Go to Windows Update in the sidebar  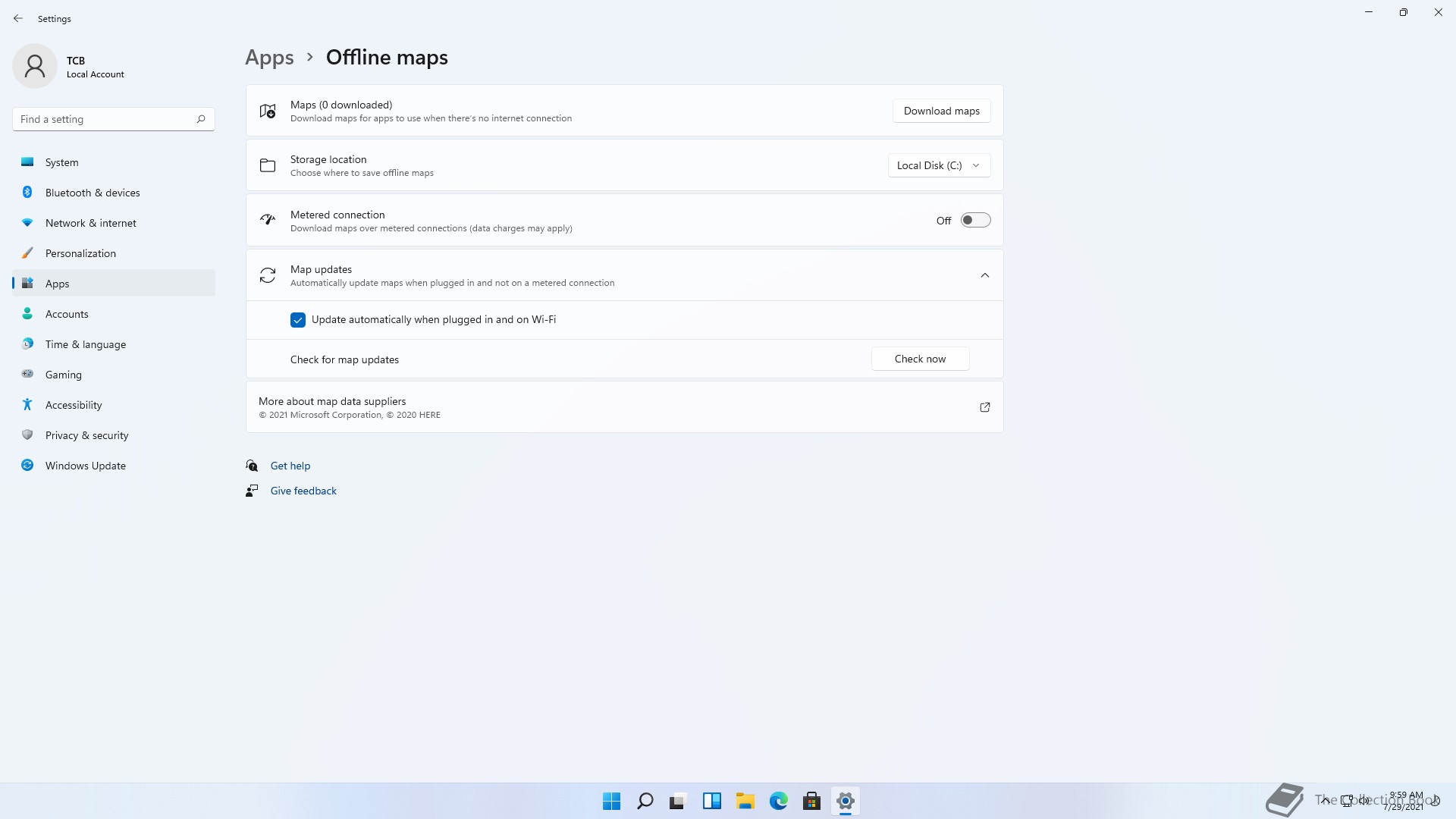pyautogui.click(x=85, y=466)
